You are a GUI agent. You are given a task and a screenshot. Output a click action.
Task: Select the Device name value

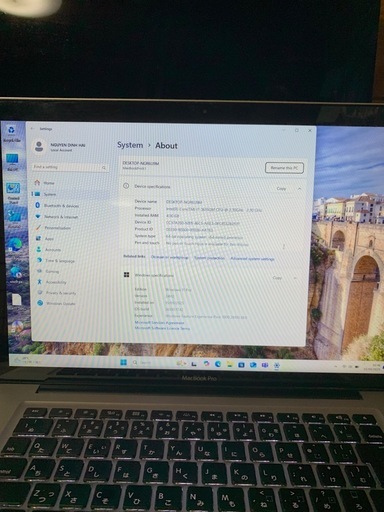point(184,202)
